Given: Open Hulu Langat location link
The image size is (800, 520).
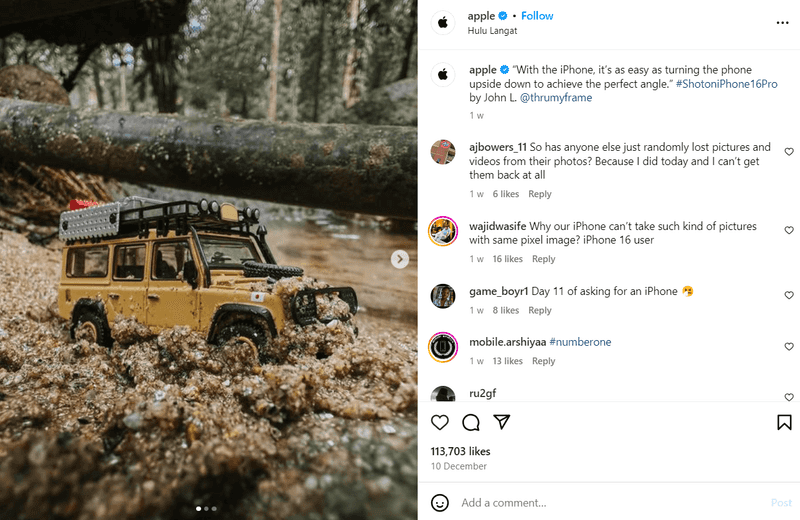Looking at the screenshot, I should (491, 31).
